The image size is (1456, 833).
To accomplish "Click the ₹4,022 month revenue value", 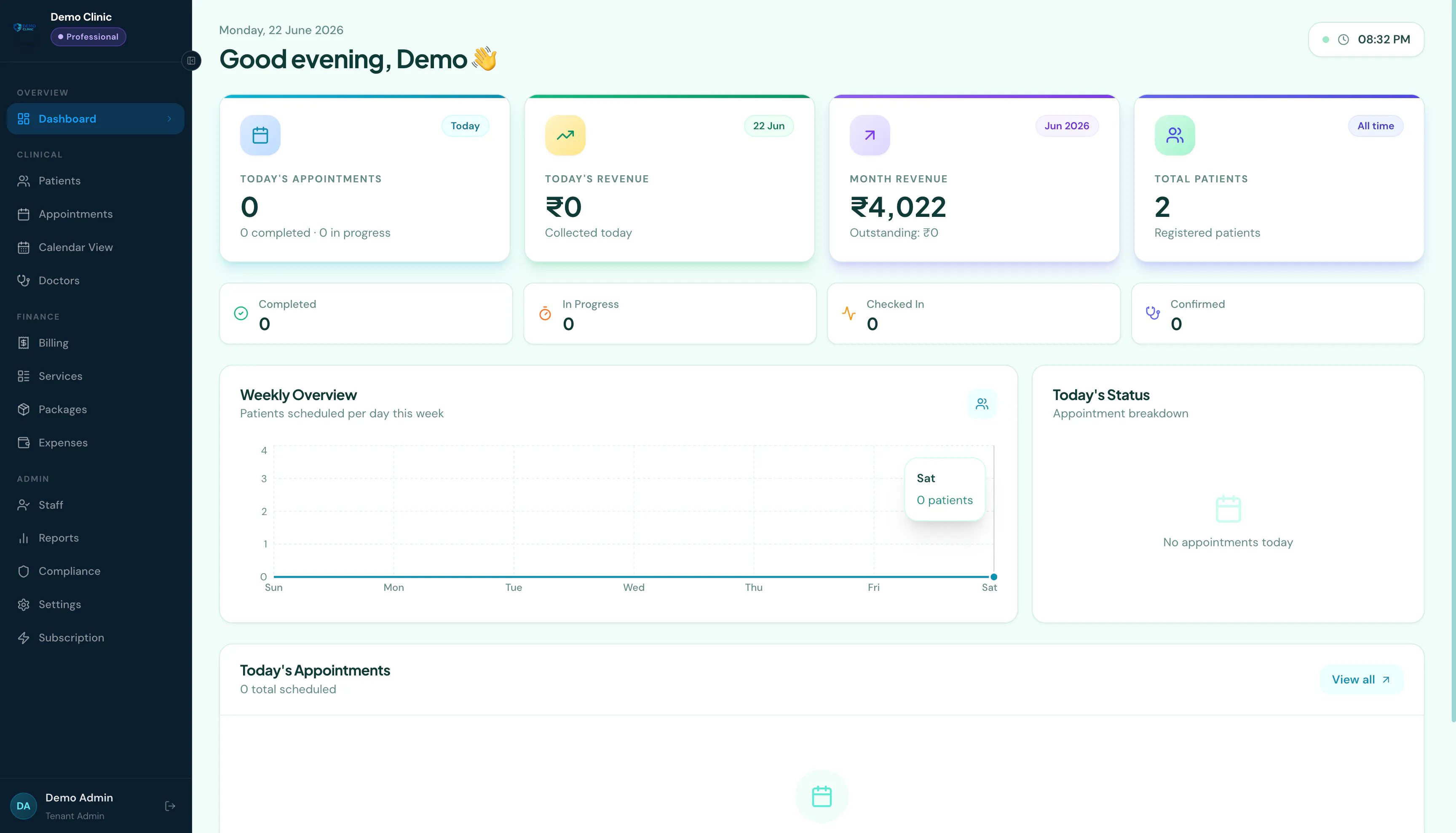I will (898, 207).
